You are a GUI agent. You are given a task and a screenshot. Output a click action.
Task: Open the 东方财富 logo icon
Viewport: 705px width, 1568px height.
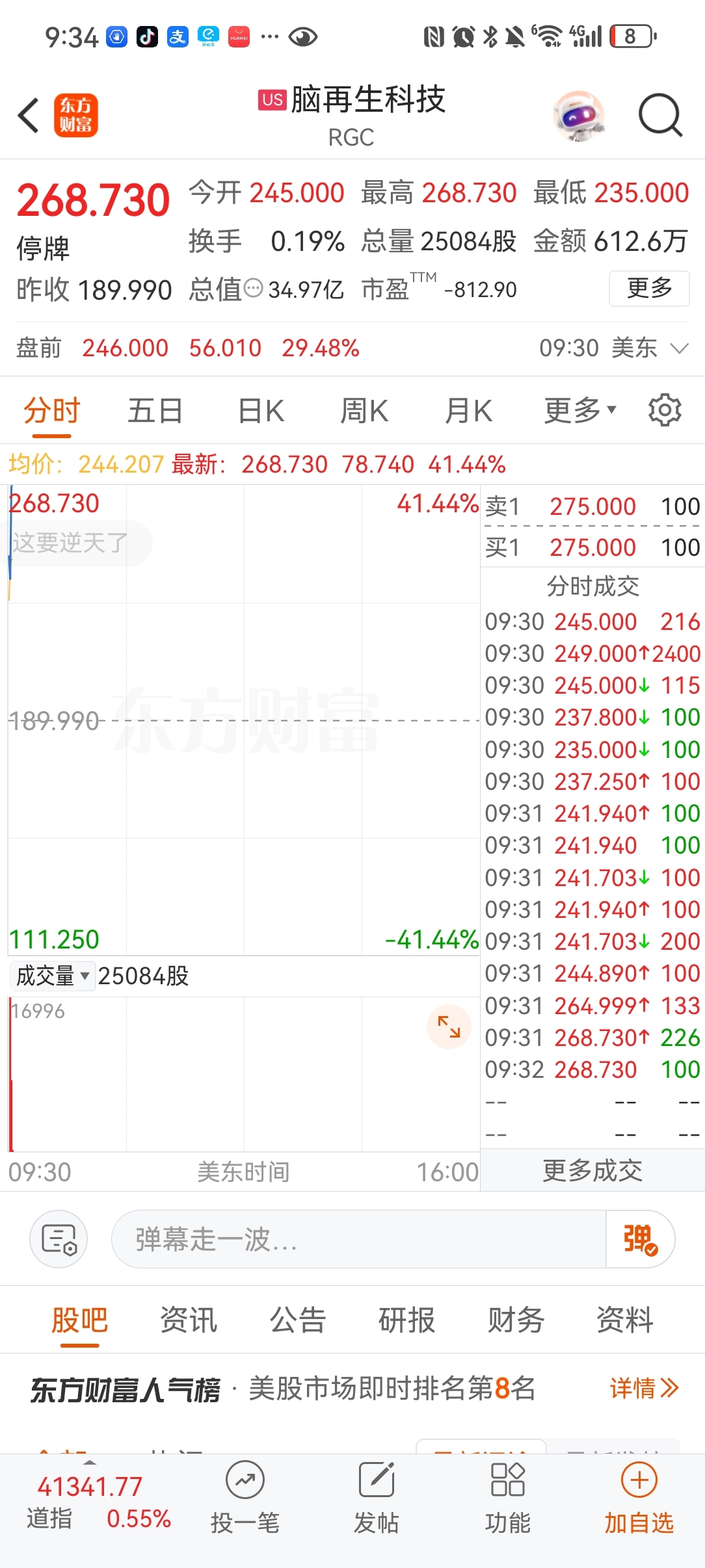click(76, 115)
